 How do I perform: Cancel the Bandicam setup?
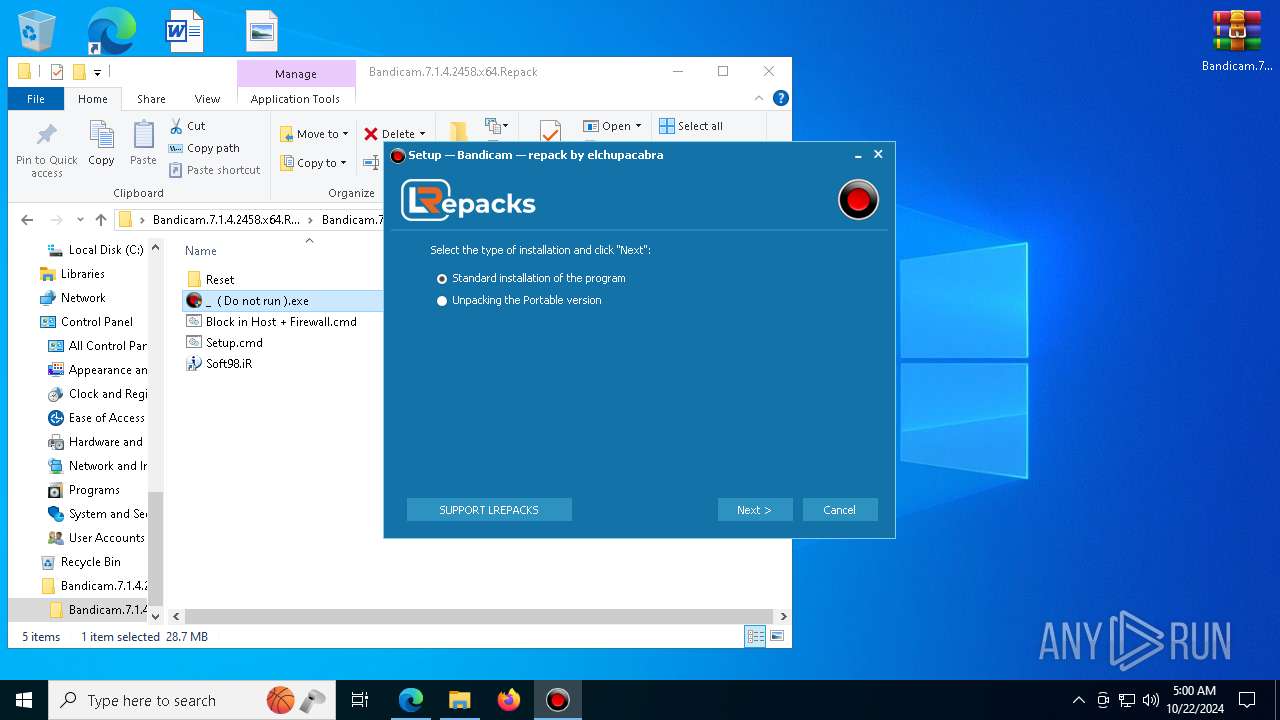(840, 510)
